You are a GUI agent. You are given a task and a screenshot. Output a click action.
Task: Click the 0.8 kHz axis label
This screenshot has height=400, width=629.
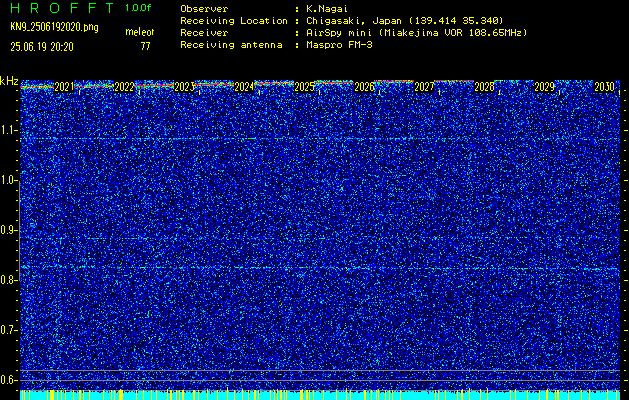tap(9, 280)
